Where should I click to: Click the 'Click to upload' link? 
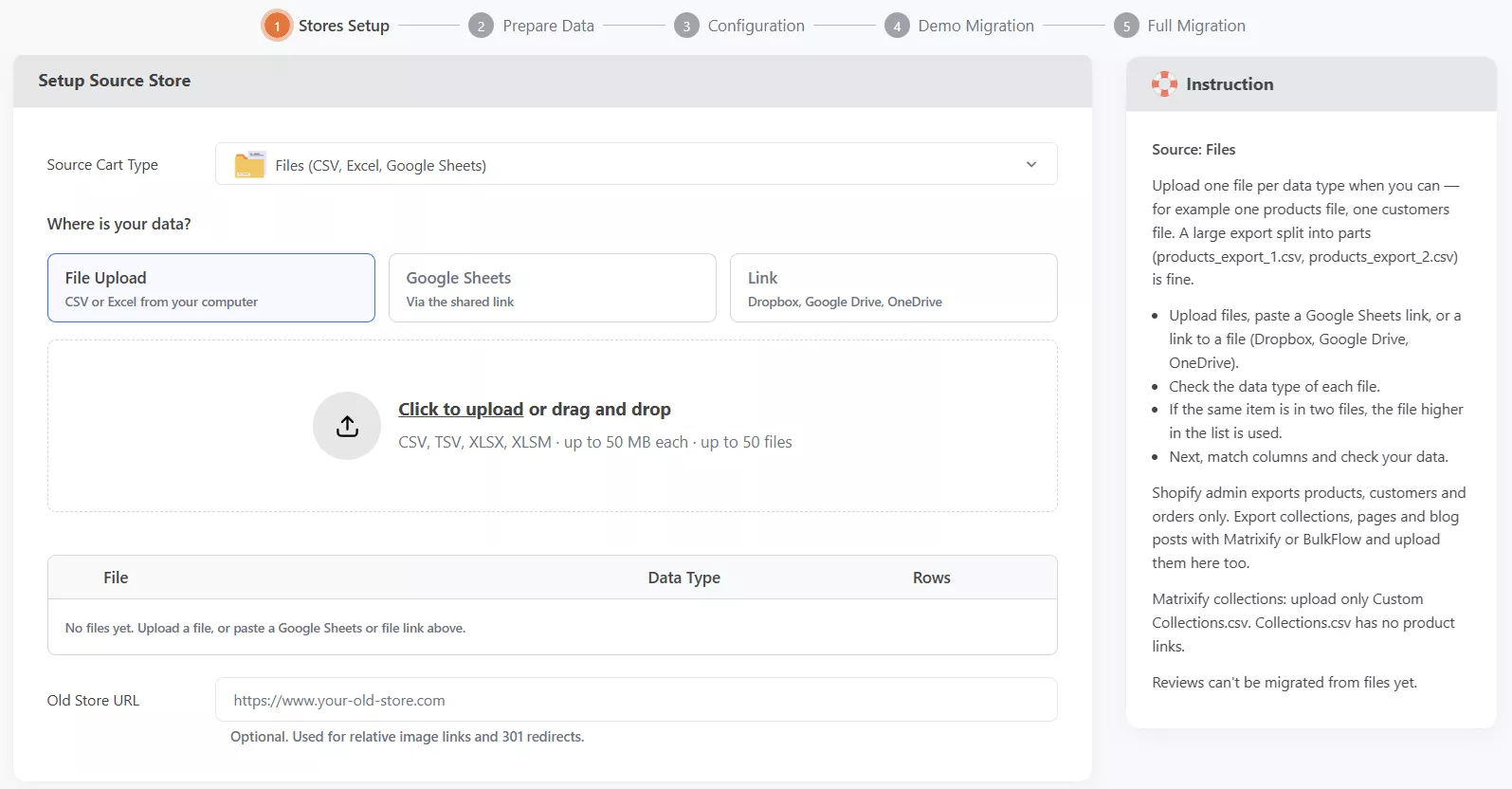[461, 409]
